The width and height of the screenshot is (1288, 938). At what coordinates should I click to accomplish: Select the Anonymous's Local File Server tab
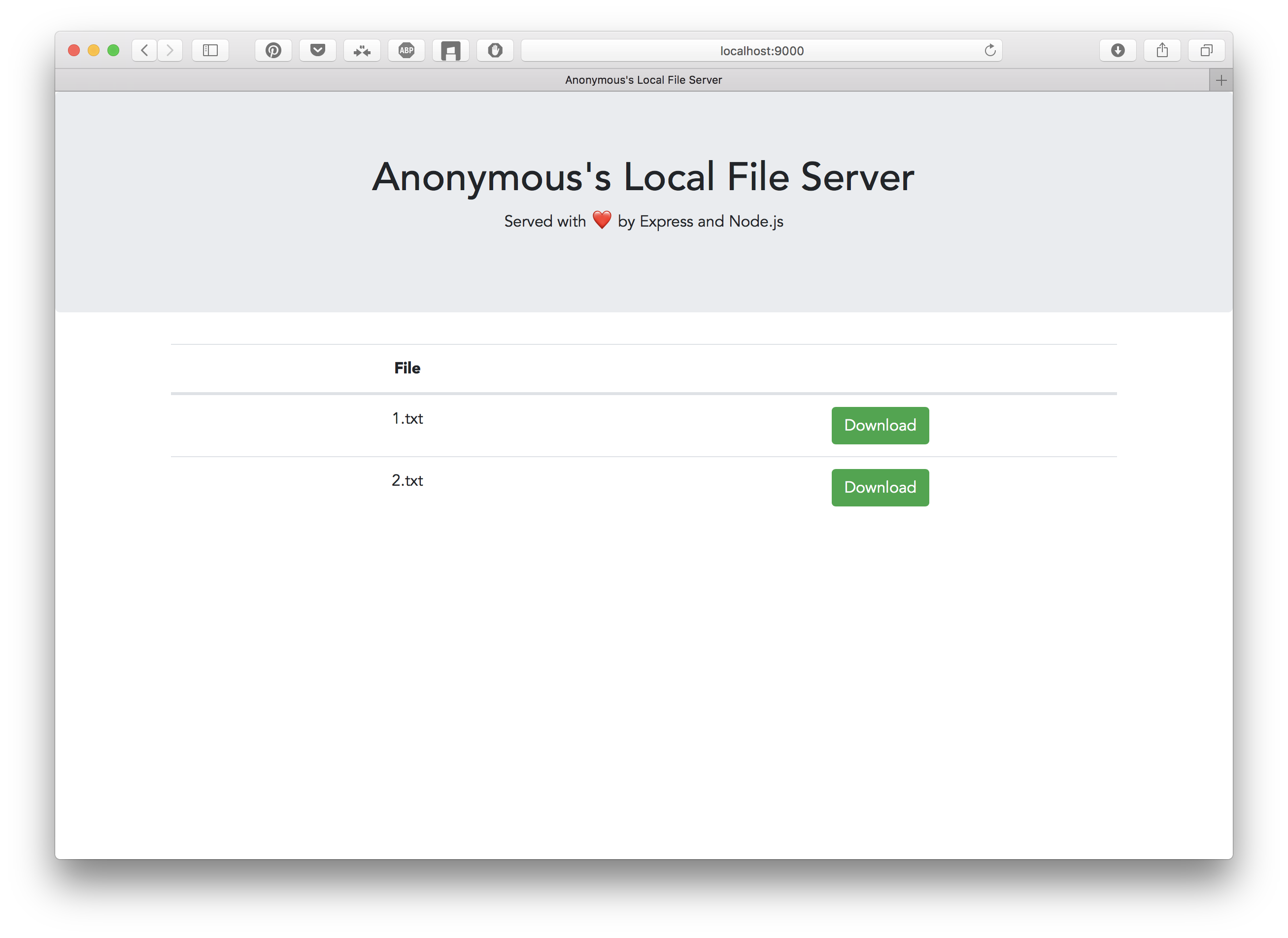[632, 80]
